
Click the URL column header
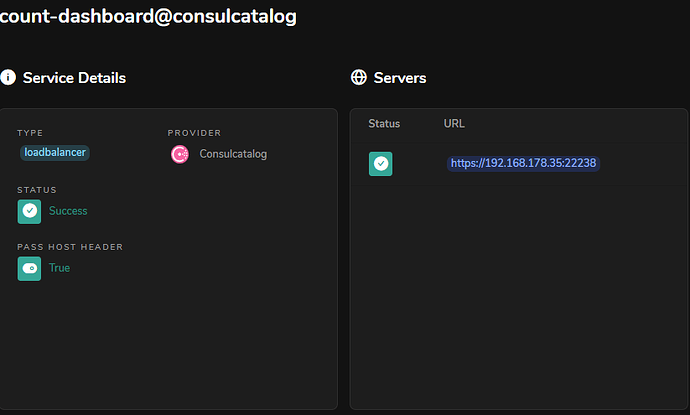click(454, 124)
